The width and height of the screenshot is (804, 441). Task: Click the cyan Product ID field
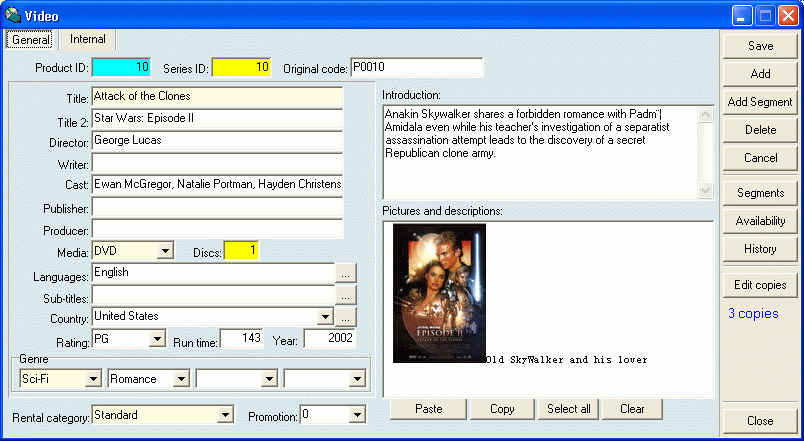(121, 67)
